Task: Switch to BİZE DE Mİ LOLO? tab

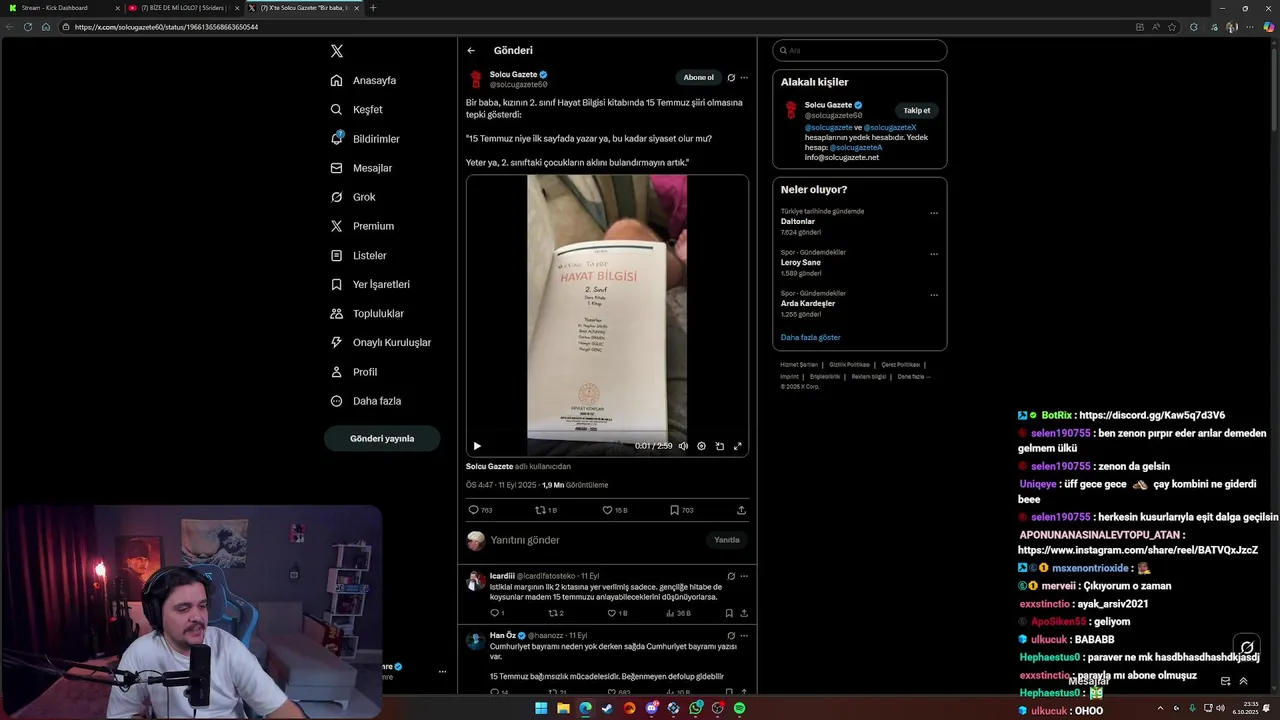Action: tap(184, 8)
